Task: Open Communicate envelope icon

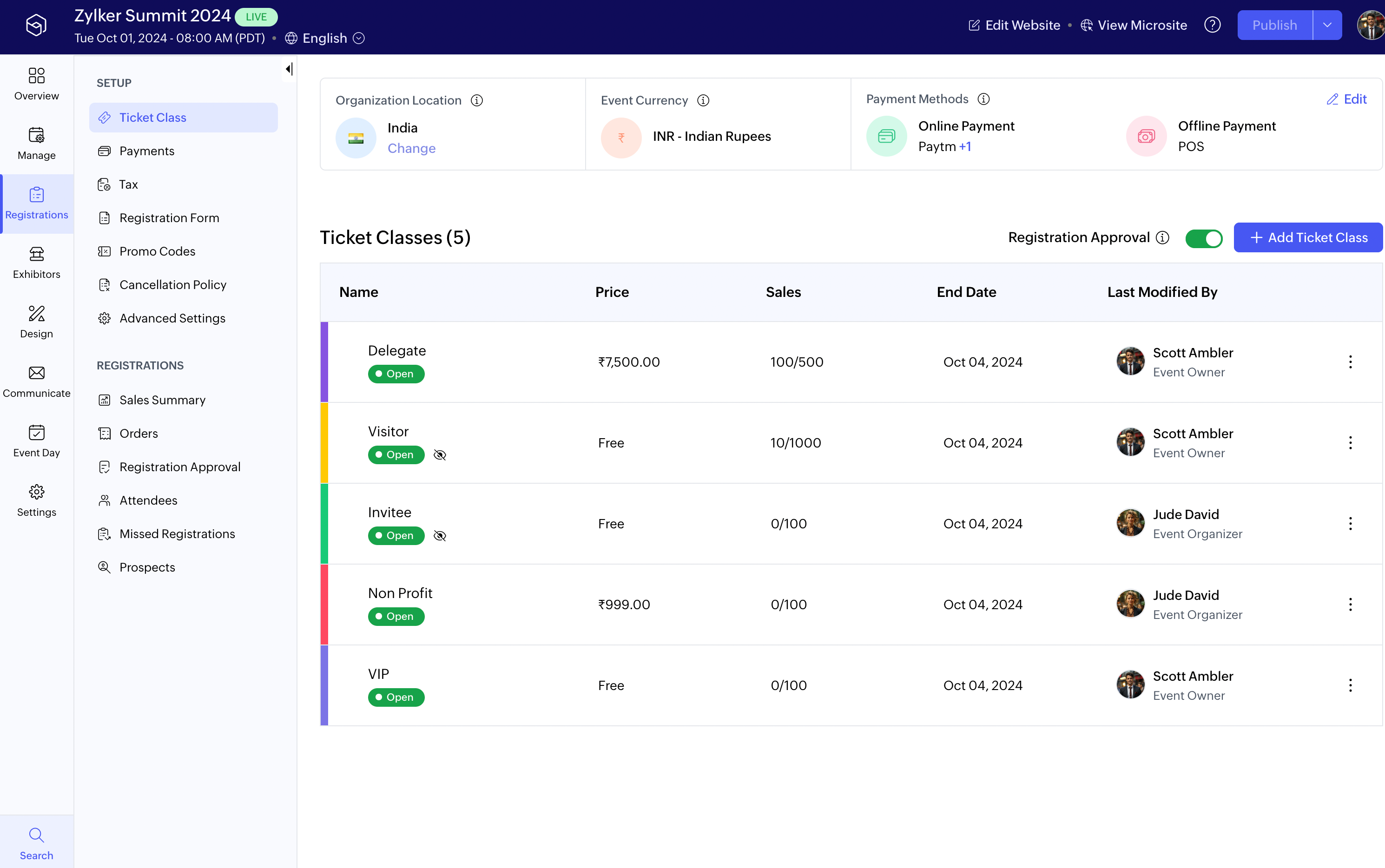Action: pyautogui.click(x=36, y=373)
